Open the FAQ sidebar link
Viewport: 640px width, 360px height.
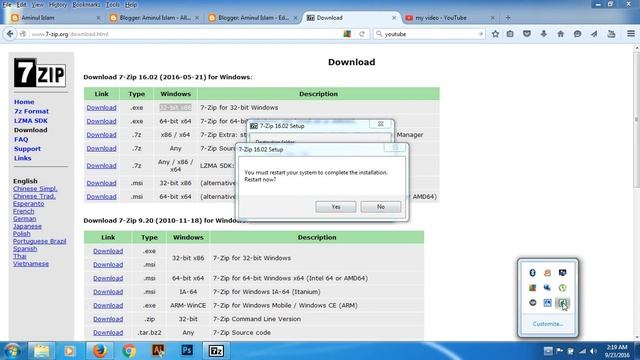[x=21, y=140]
